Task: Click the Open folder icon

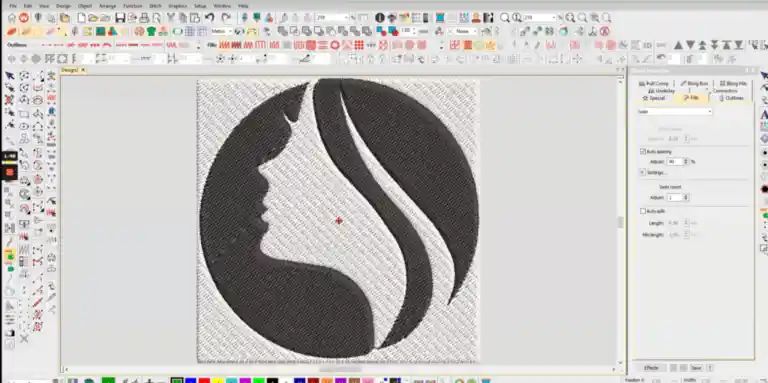Action: point(93,18)
